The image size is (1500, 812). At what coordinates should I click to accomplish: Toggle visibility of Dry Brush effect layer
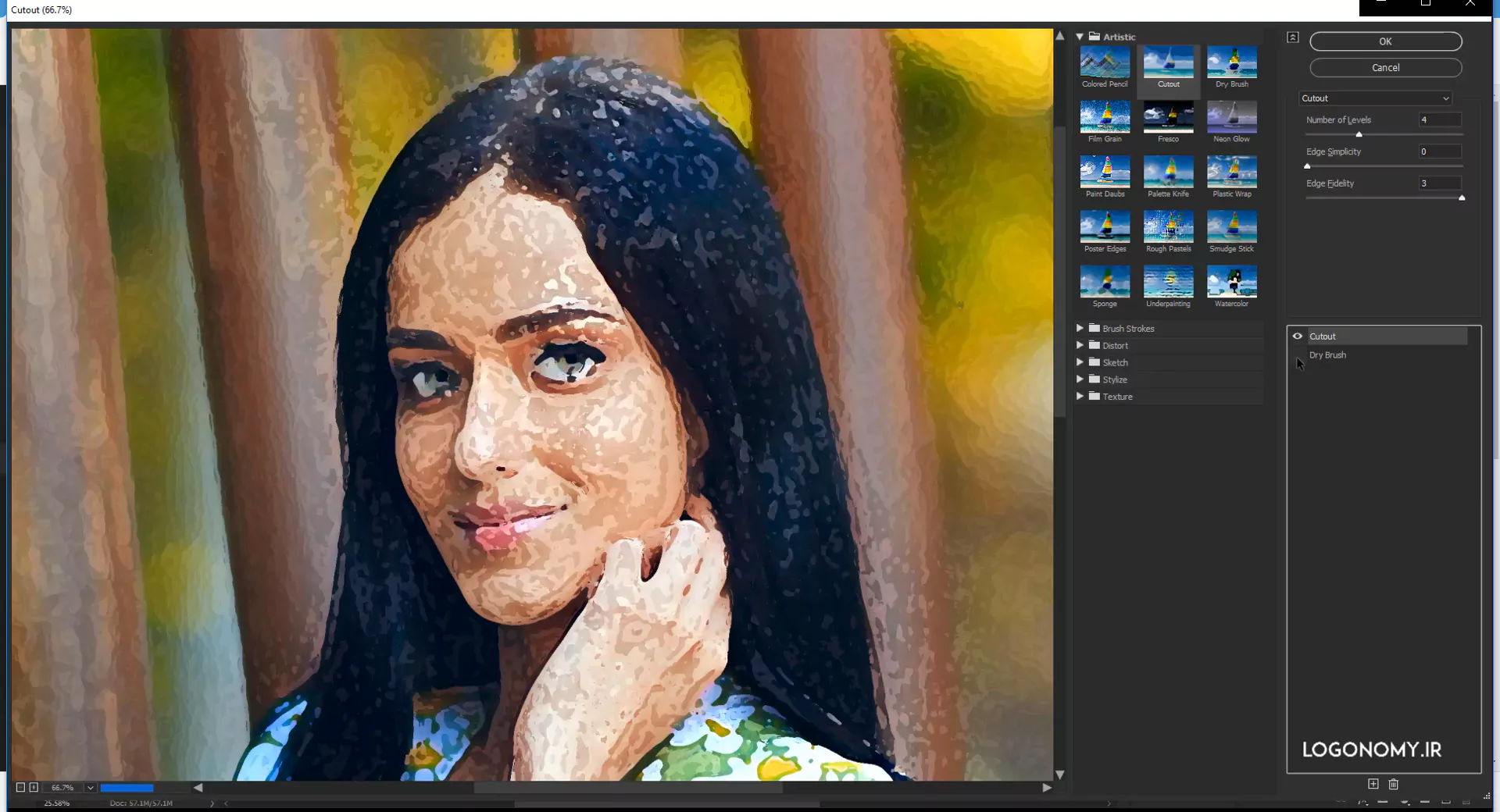(1298, 355)
